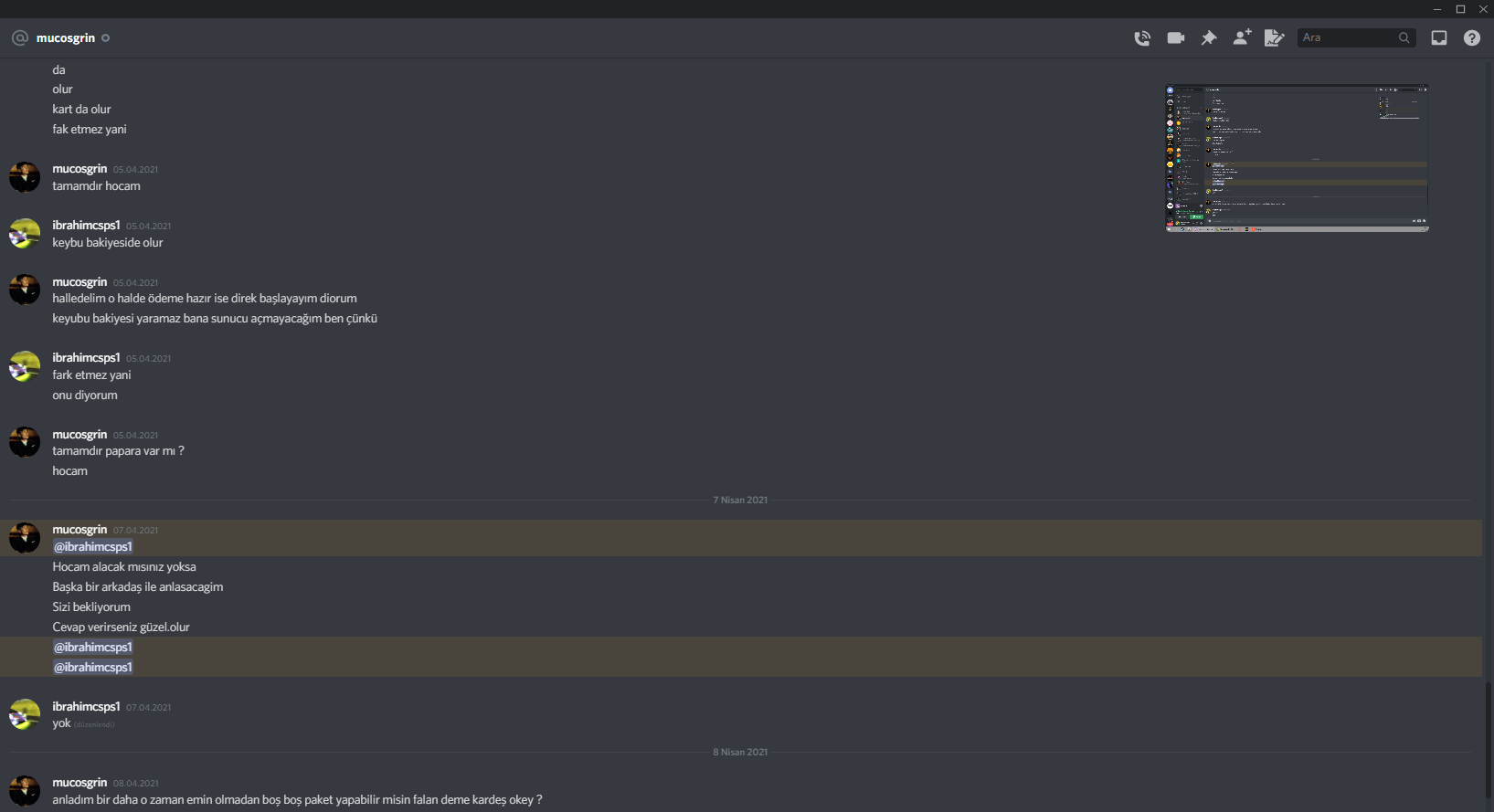
Task: Click message 'kart da olur'
Action: [81, 109]
